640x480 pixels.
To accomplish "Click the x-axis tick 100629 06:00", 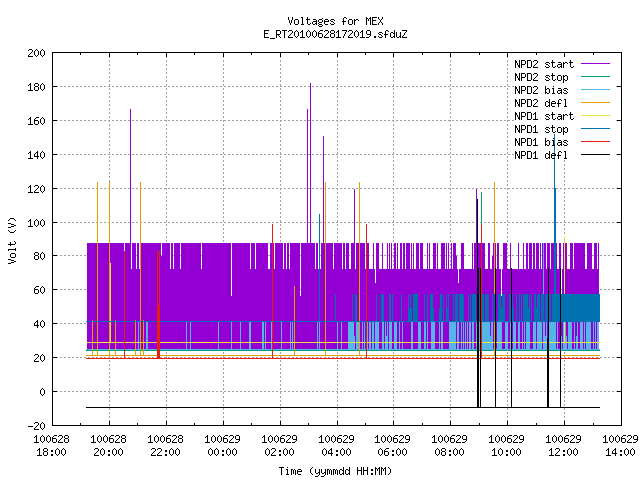I will [393, 446].
